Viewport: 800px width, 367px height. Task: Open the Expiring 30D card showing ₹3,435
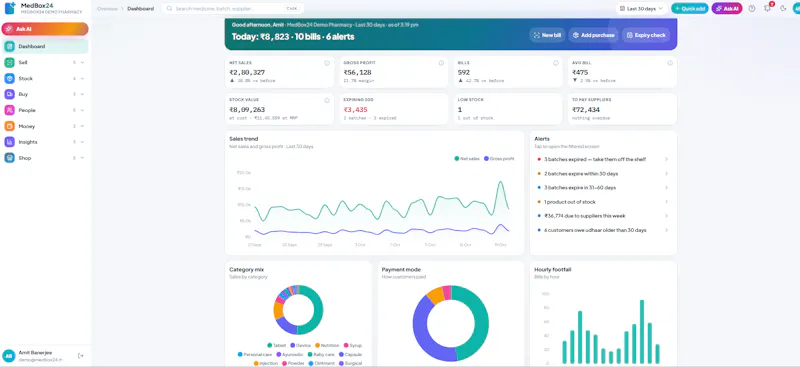tap(394, 109)
